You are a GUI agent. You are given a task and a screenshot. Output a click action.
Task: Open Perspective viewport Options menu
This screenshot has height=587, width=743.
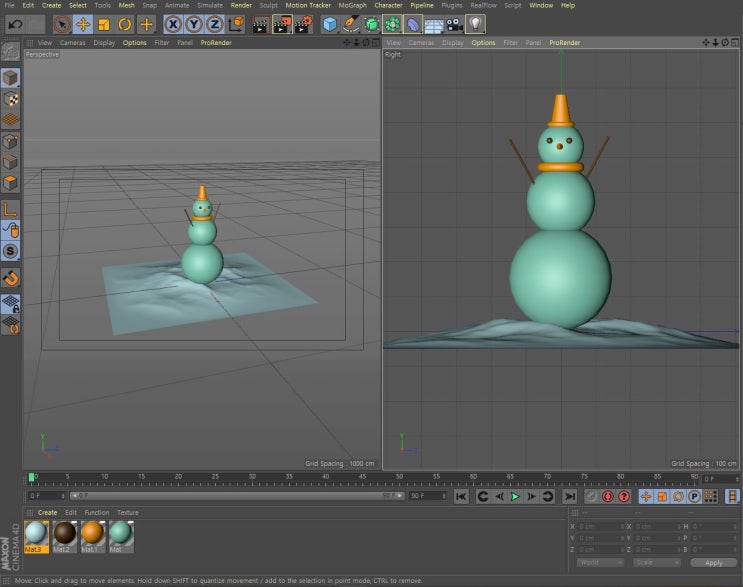click(135, 43)
